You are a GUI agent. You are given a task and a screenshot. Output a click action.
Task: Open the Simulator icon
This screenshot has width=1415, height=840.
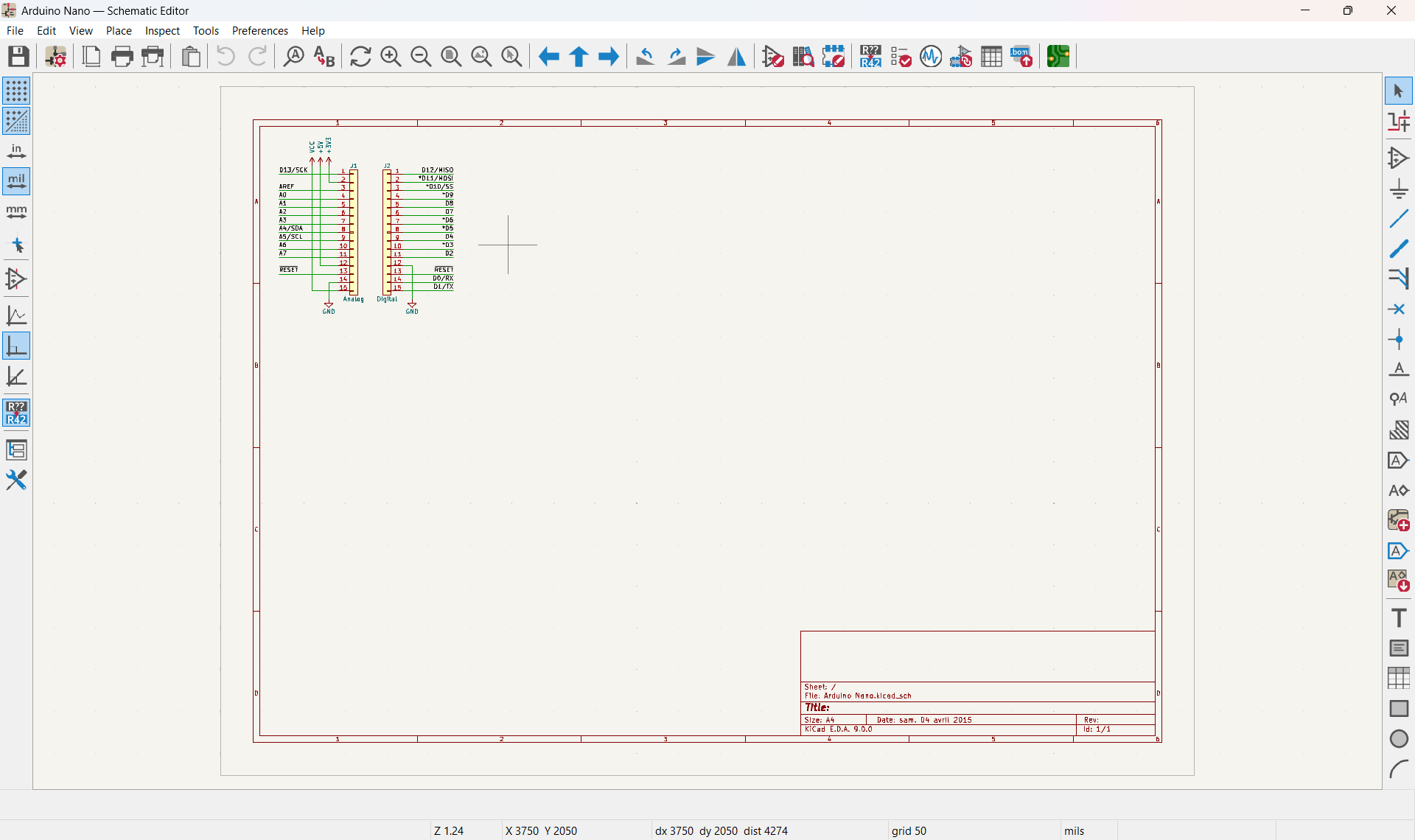coord(931,57)
